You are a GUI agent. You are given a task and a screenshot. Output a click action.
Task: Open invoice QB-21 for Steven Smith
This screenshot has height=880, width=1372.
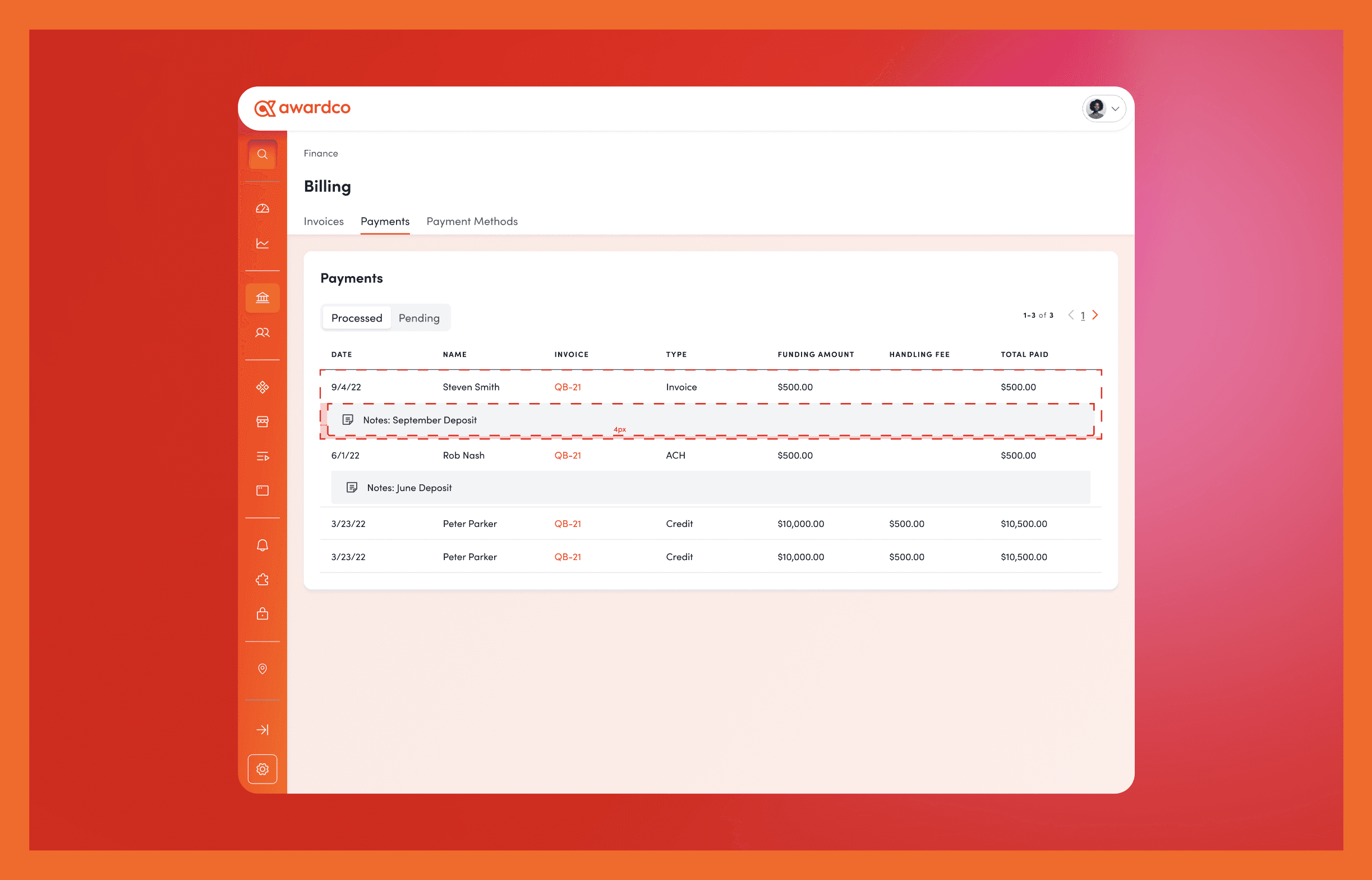pos(568,387)
